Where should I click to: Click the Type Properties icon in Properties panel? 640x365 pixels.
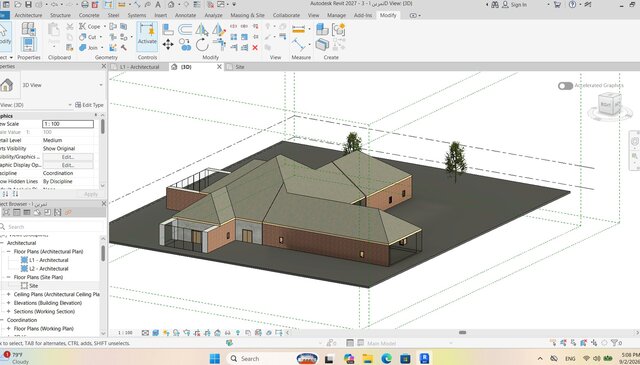(29, 29)
